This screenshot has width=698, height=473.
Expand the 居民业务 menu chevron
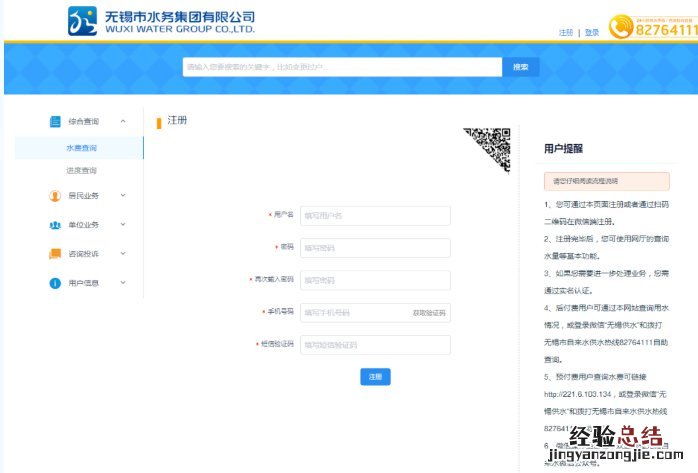click(x=123, y=196)
